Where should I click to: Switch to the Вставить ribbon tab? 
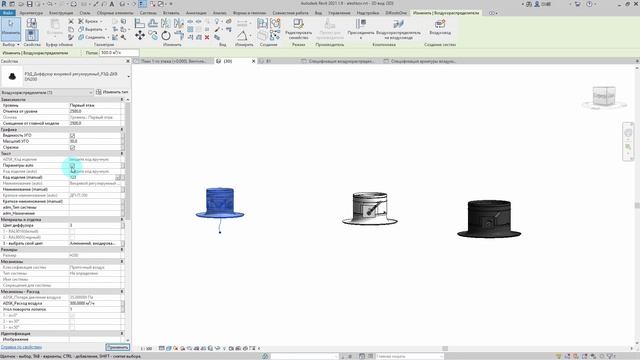171,13
